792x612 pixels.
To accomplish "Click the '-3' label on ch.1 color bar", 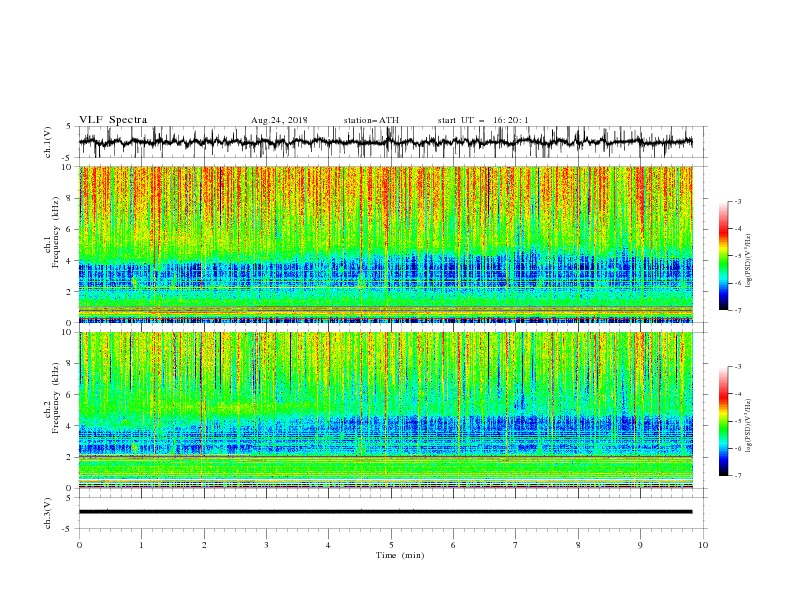I will (738, 201).
